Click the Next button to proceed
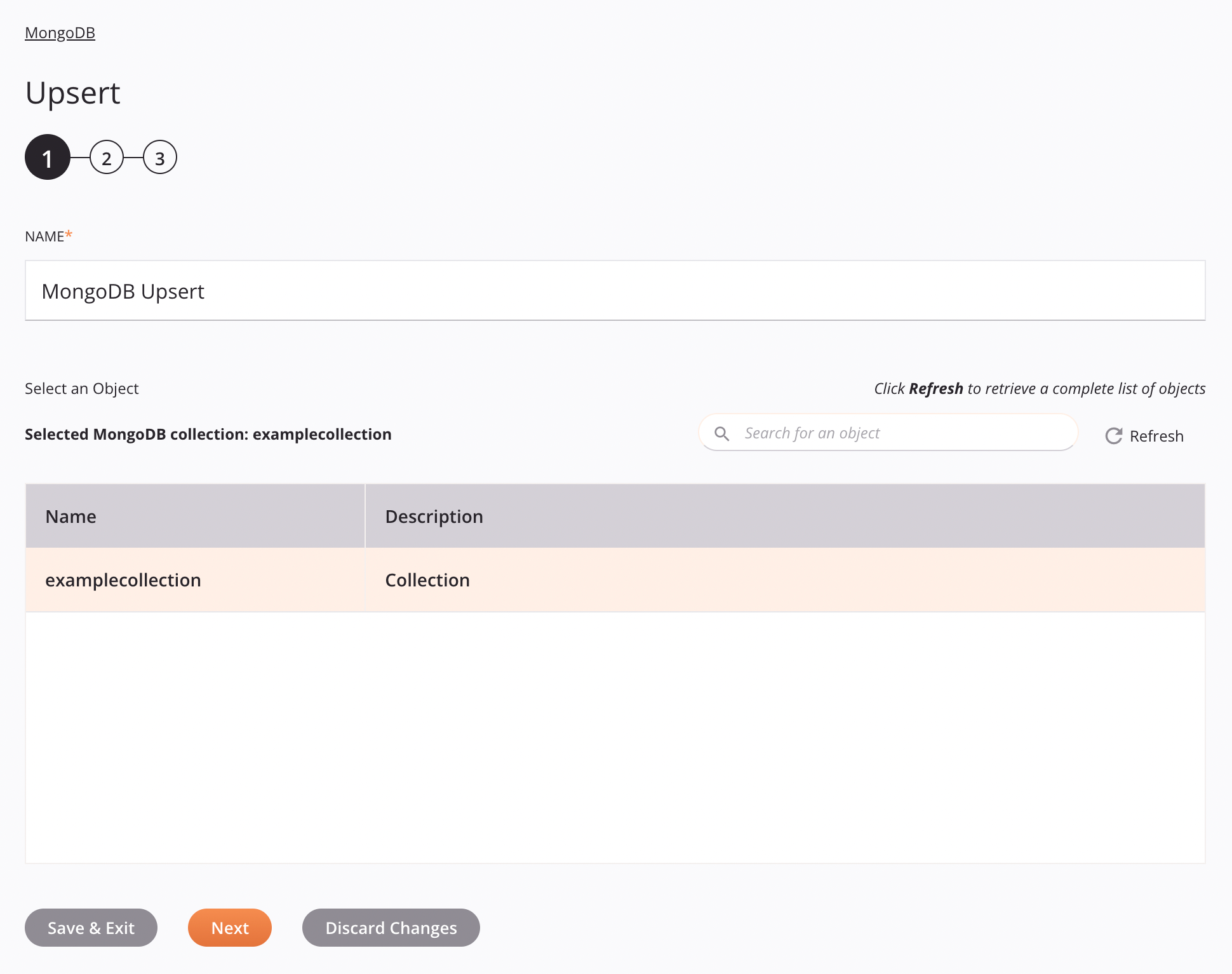 230,927
